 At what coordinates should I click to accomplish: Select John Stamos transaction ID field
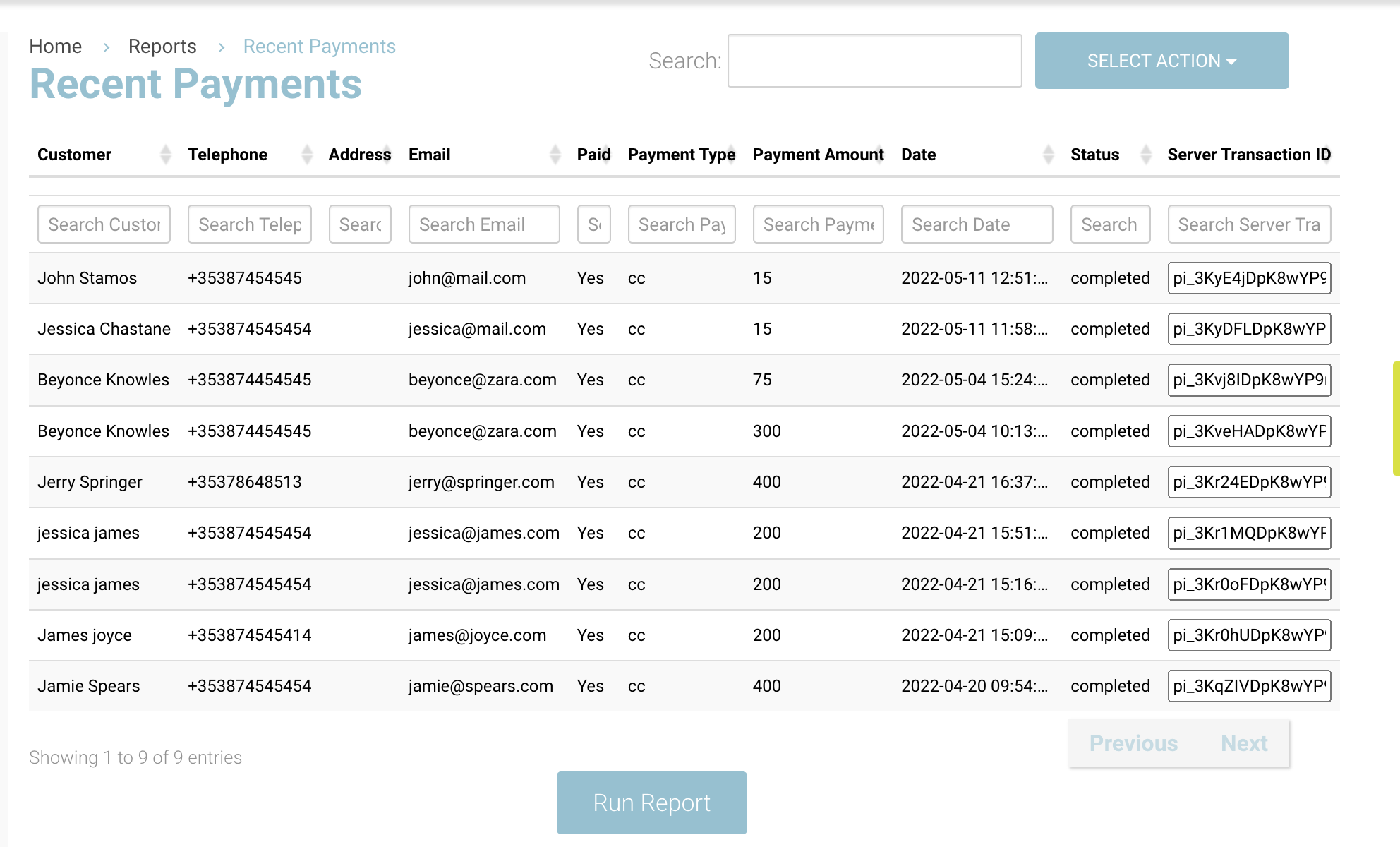1248,278
